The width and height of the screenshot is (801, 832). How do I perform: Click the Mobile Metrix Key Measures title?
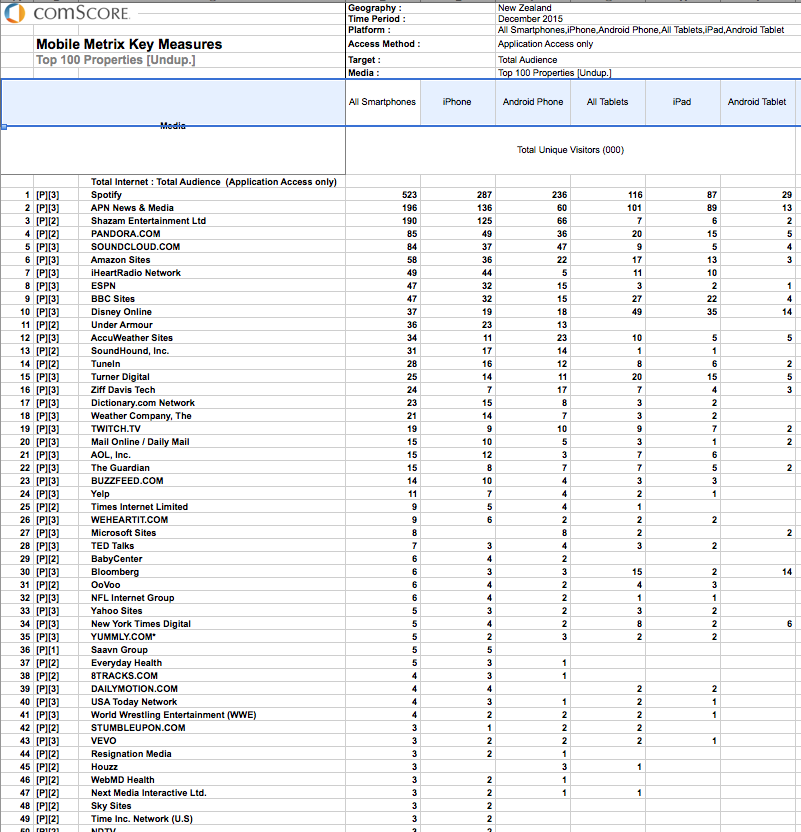coord(129,45)
